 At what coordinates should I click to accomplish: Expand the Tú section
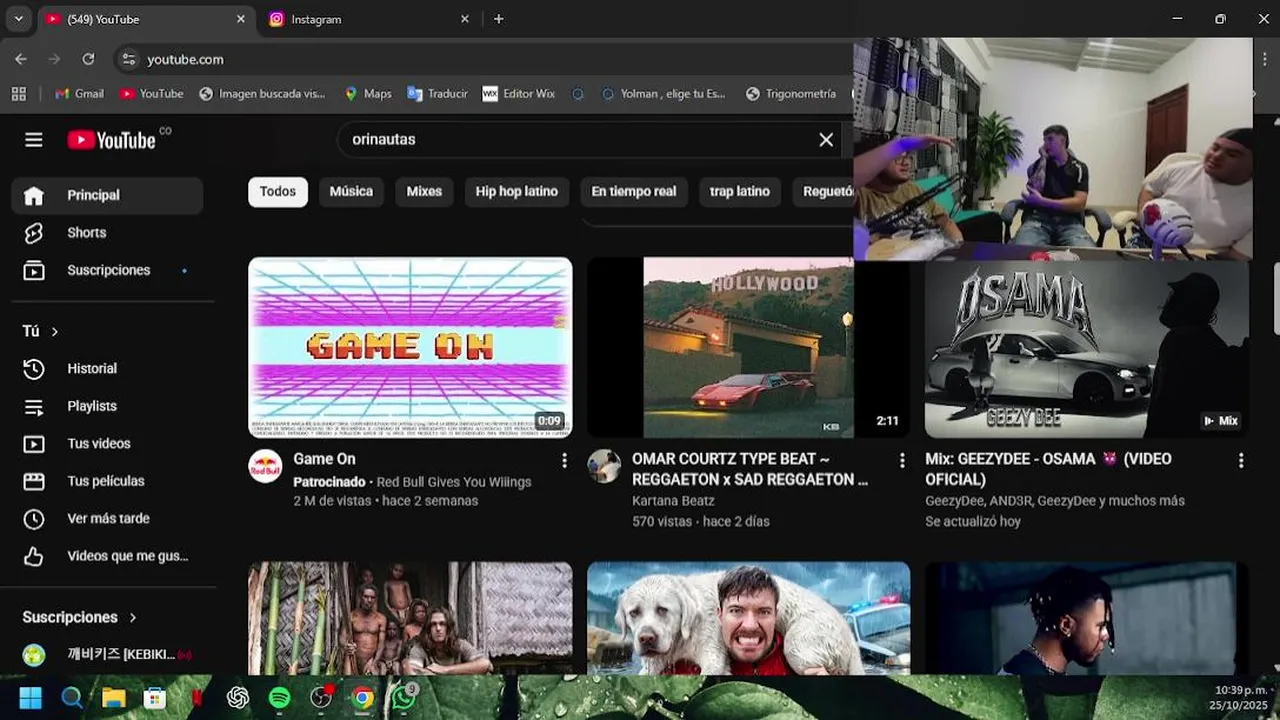click(41, 331)
